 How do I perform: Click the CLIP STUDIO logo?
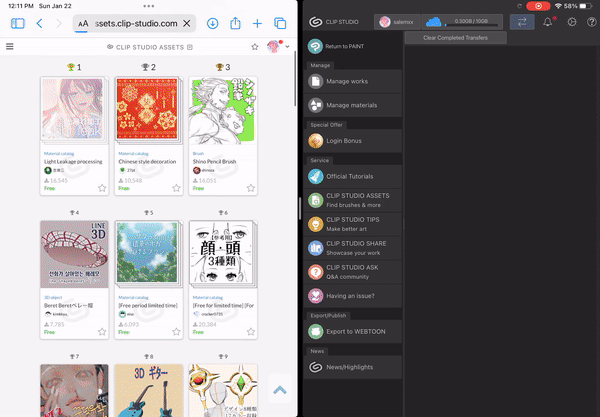coord(334,22)
